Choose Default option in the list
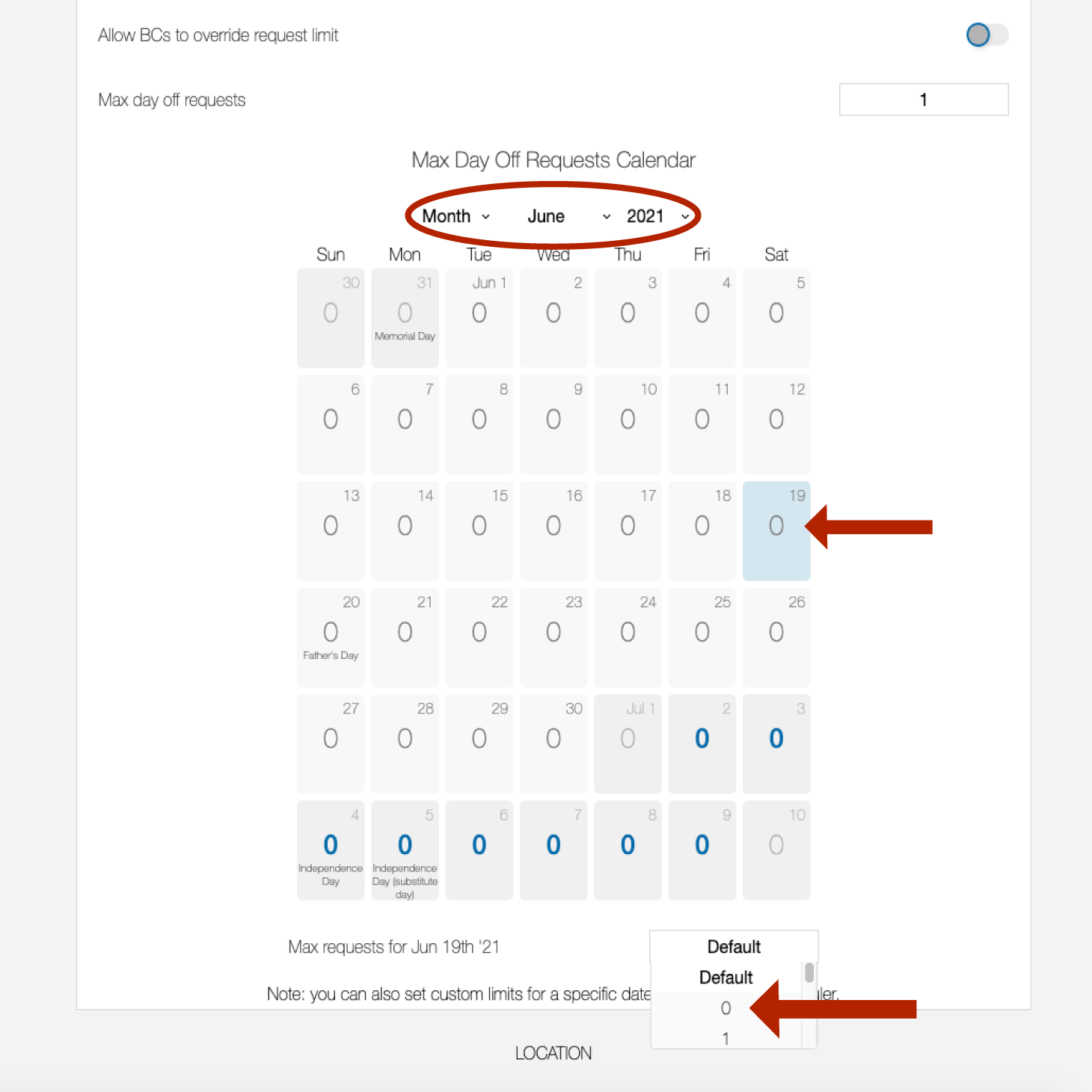1092x1092 pixels. point(726,978)
